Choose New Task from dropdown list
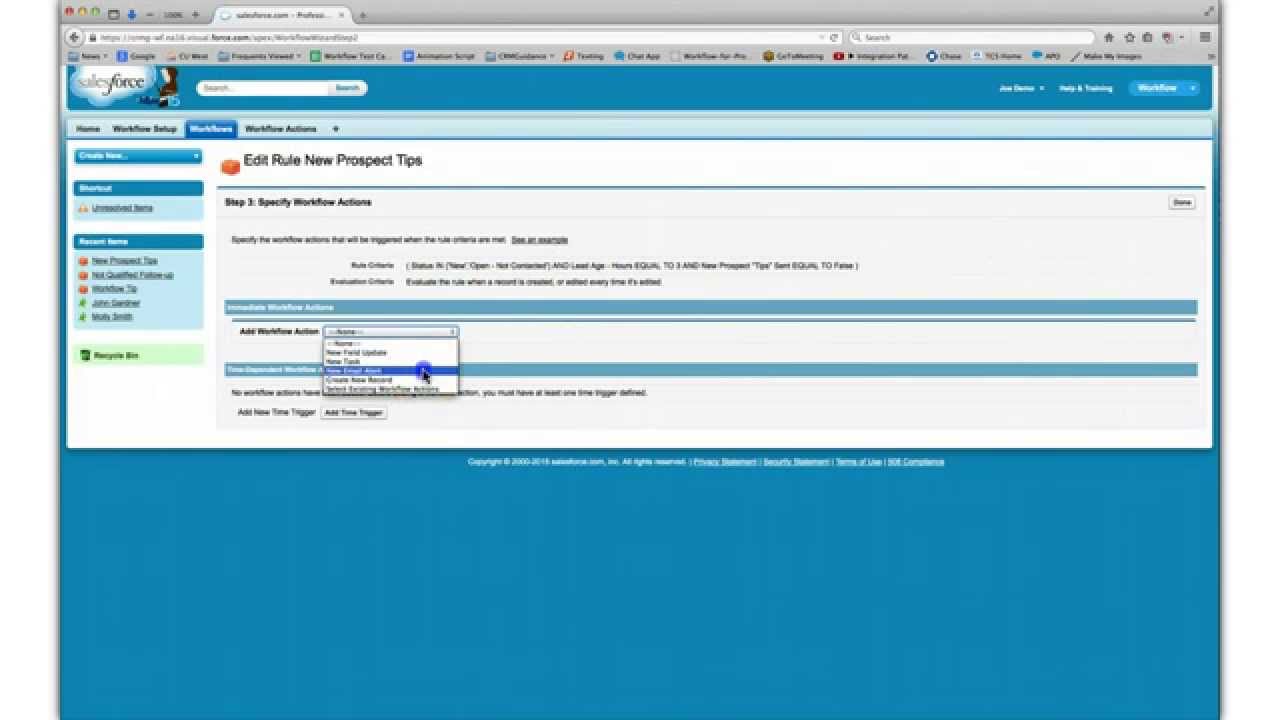The width and height of the screenshot is (1280, 720). coord(391,362)
